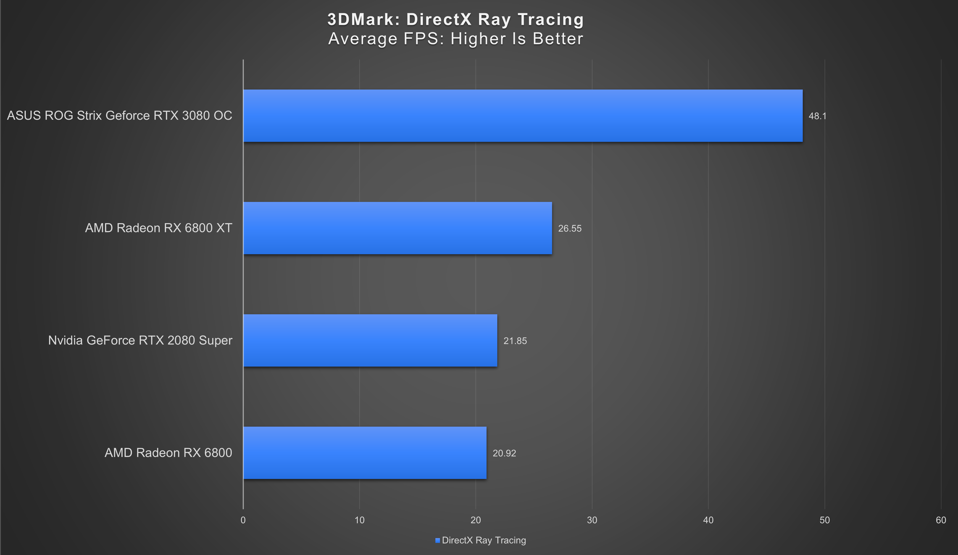Screen dimensions: 958x555
Task: Select the RTX 3080 OC blue bar
Action: pos(523,116)
